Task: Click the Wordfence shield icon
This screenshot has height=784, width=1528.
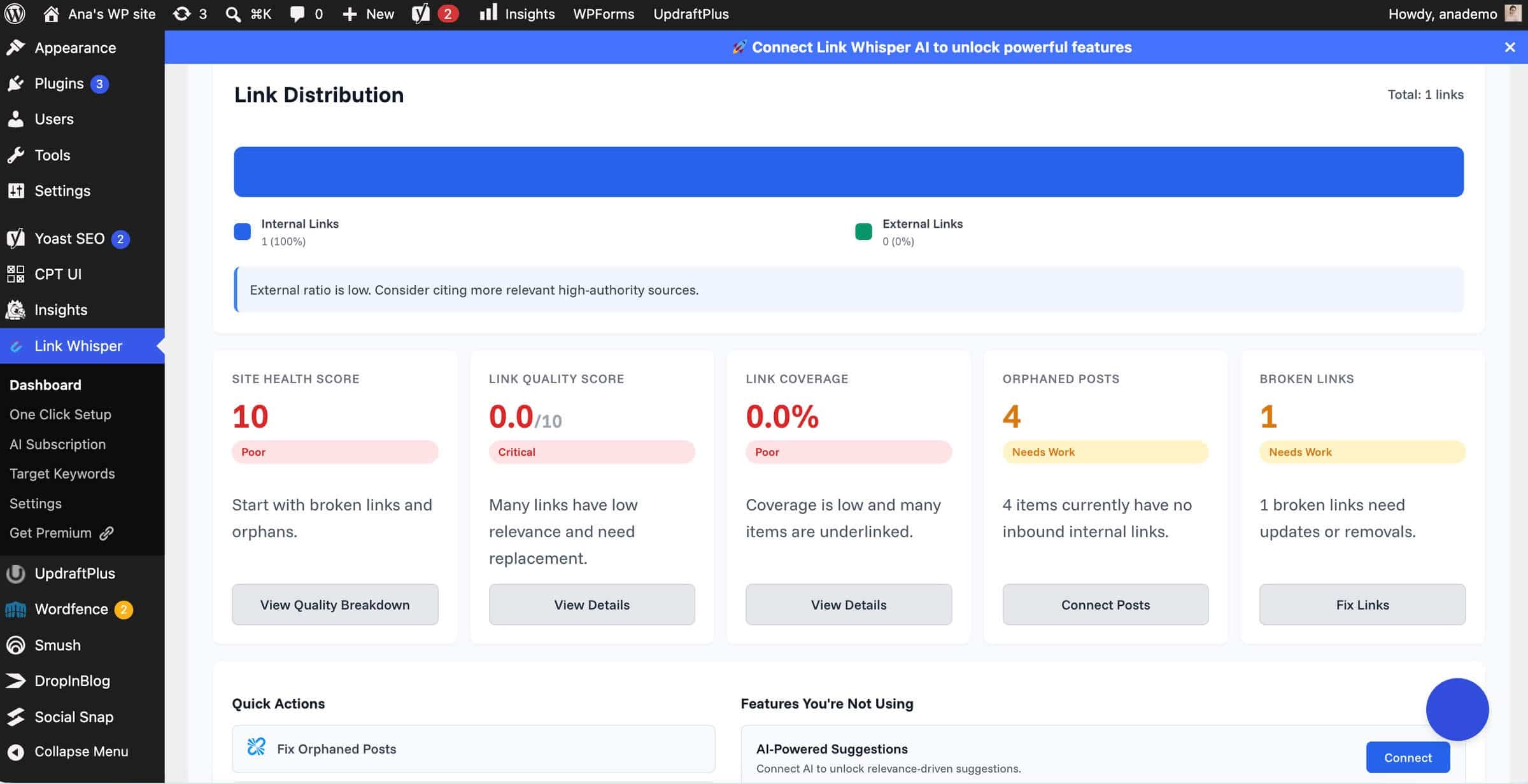Action: (16, 609)
